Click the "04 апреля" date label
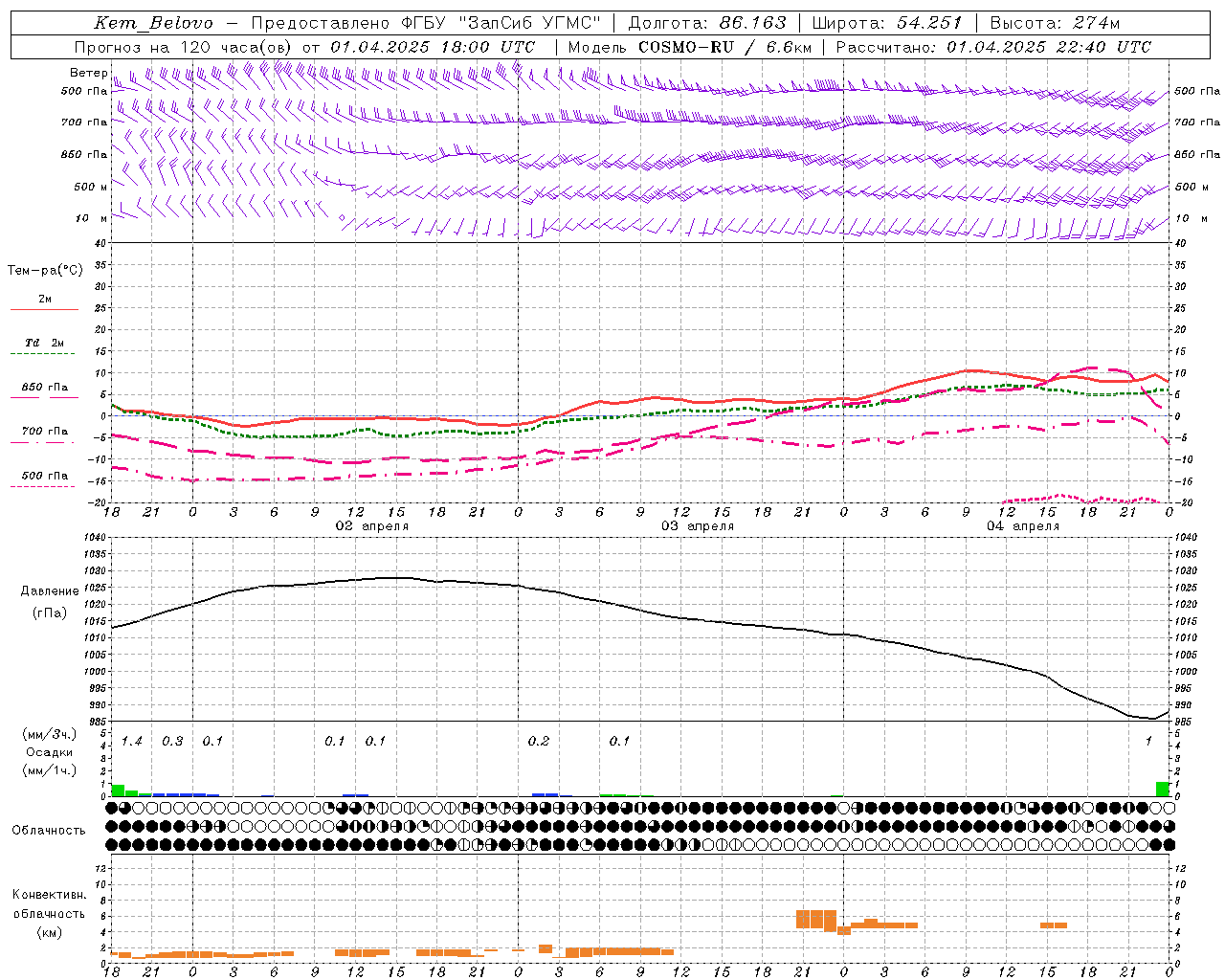Image resolution: width=1225 pixels, height=980 pixels. coord(1023,526)
